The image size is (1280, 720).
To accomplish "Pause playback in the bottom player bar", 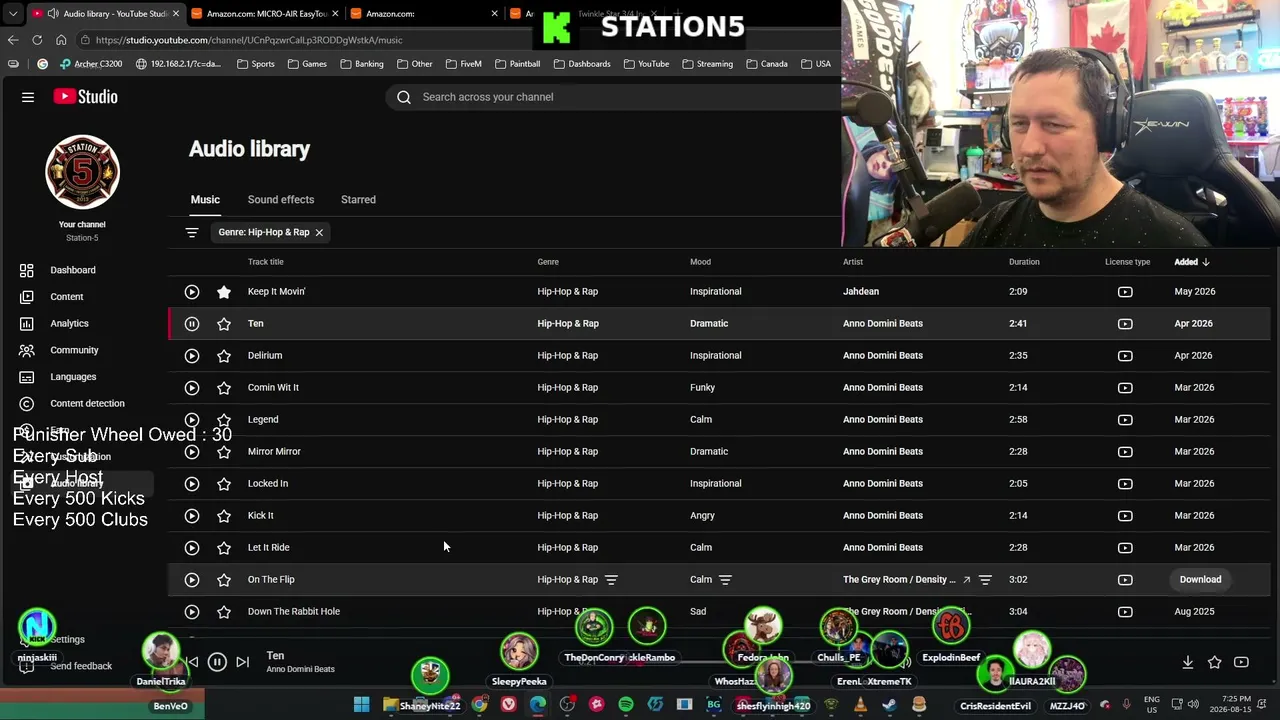I will (x=217, y=662).
